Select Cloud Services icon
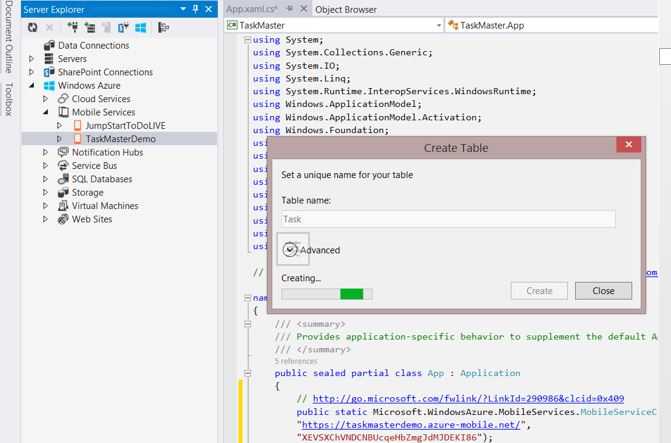This screenshot has height=443, width=671. pyautogui.click(x=63, y=99)
